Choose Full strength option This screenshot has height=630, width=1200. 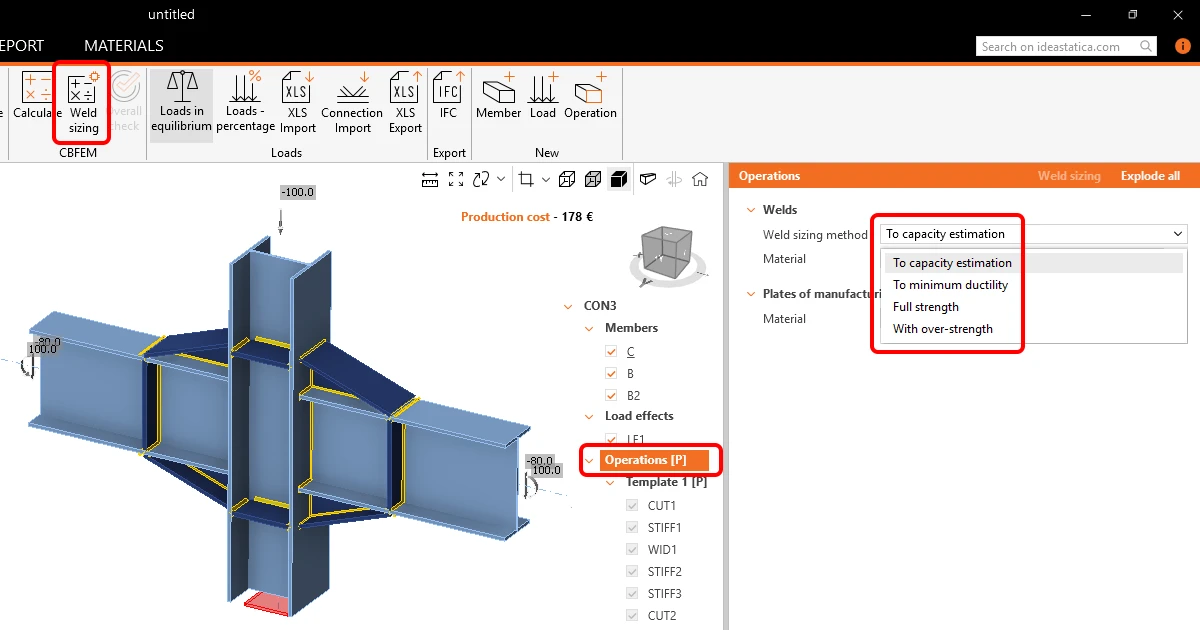point(926,307)
